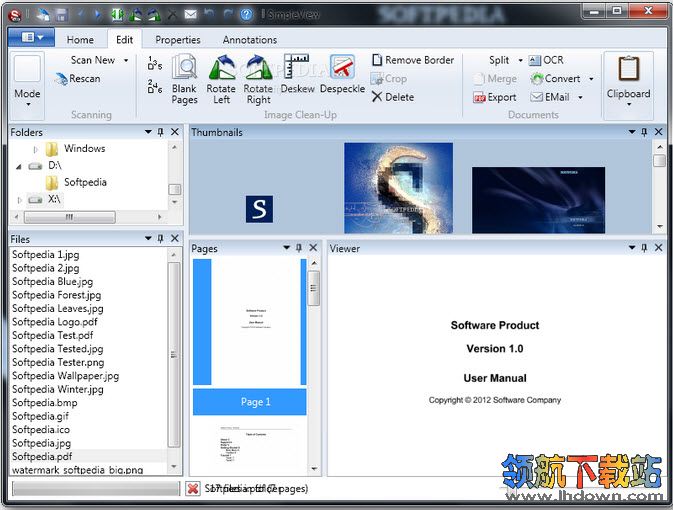Switch to the Edit tab
The height and width of the screenshot is (510, 673).
(124, 39)
